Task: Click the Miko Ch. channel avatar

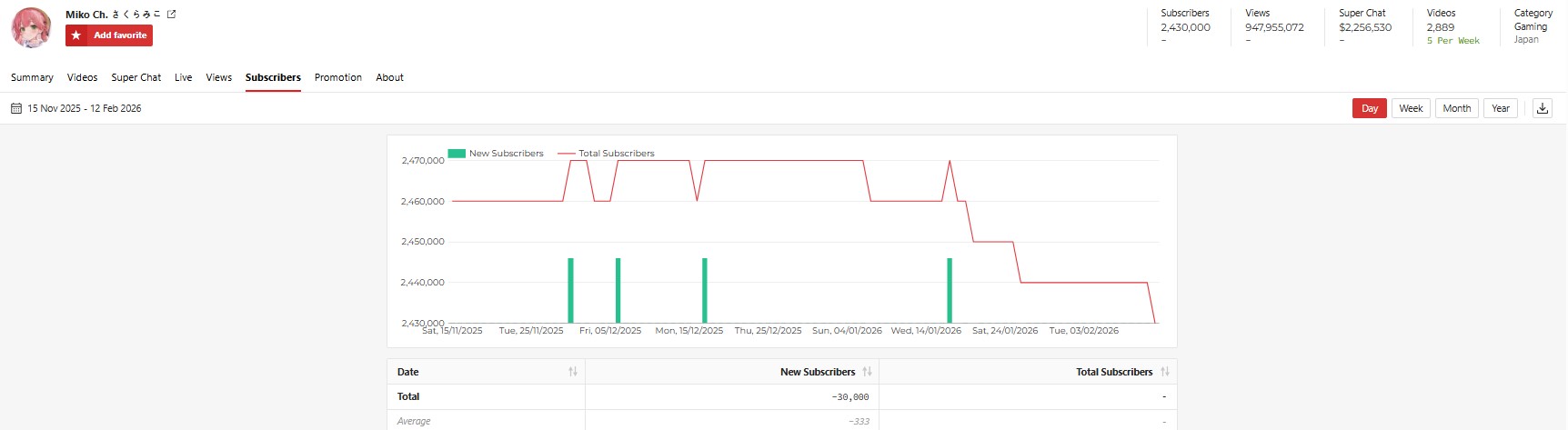Action: click(x=31, y=27)
